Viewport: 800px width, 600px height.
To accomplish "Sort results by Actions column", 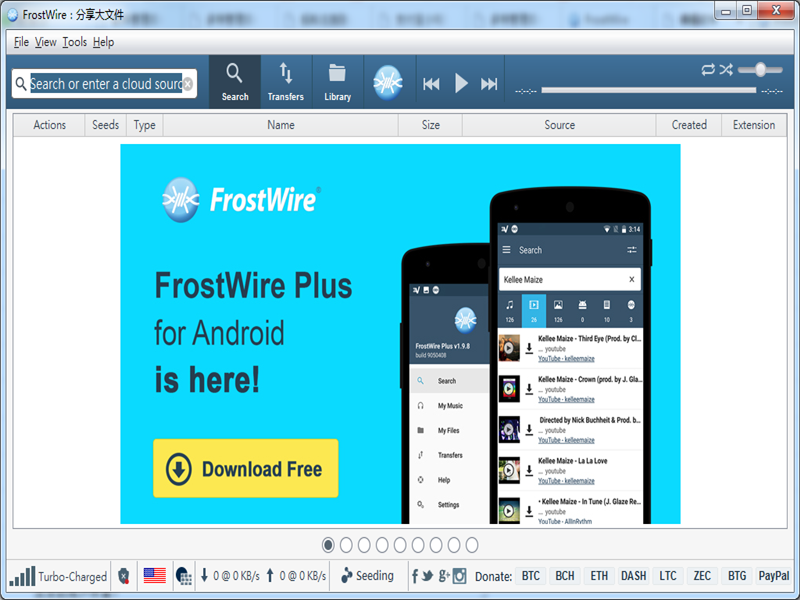I will [x=49, y=125].
